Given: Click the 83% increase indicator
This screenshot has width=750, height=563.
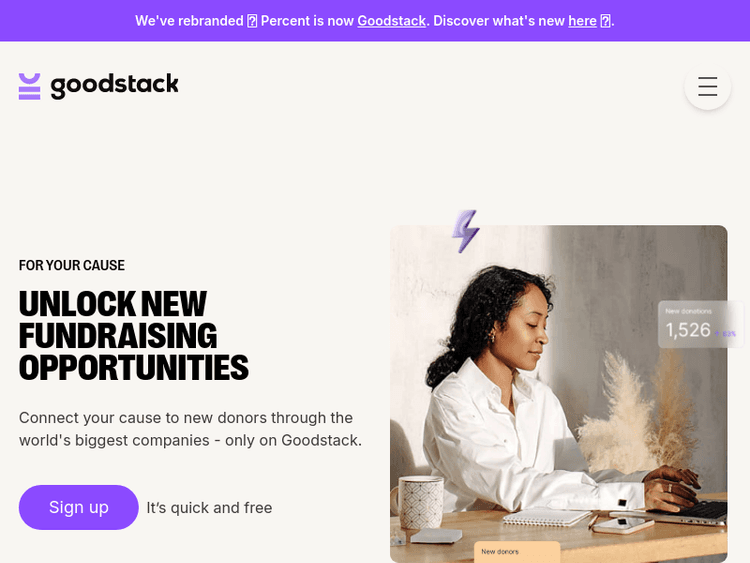Looking at the screenshot, I should coord(726,333).
